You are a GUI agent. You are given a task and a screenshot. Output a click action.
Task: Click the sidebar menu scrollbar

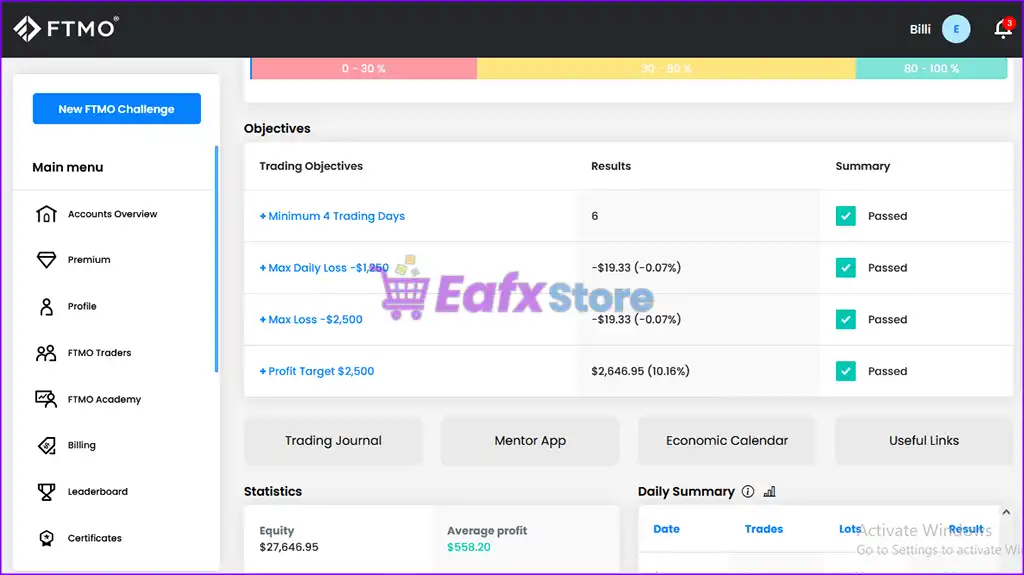pos(216,259)
